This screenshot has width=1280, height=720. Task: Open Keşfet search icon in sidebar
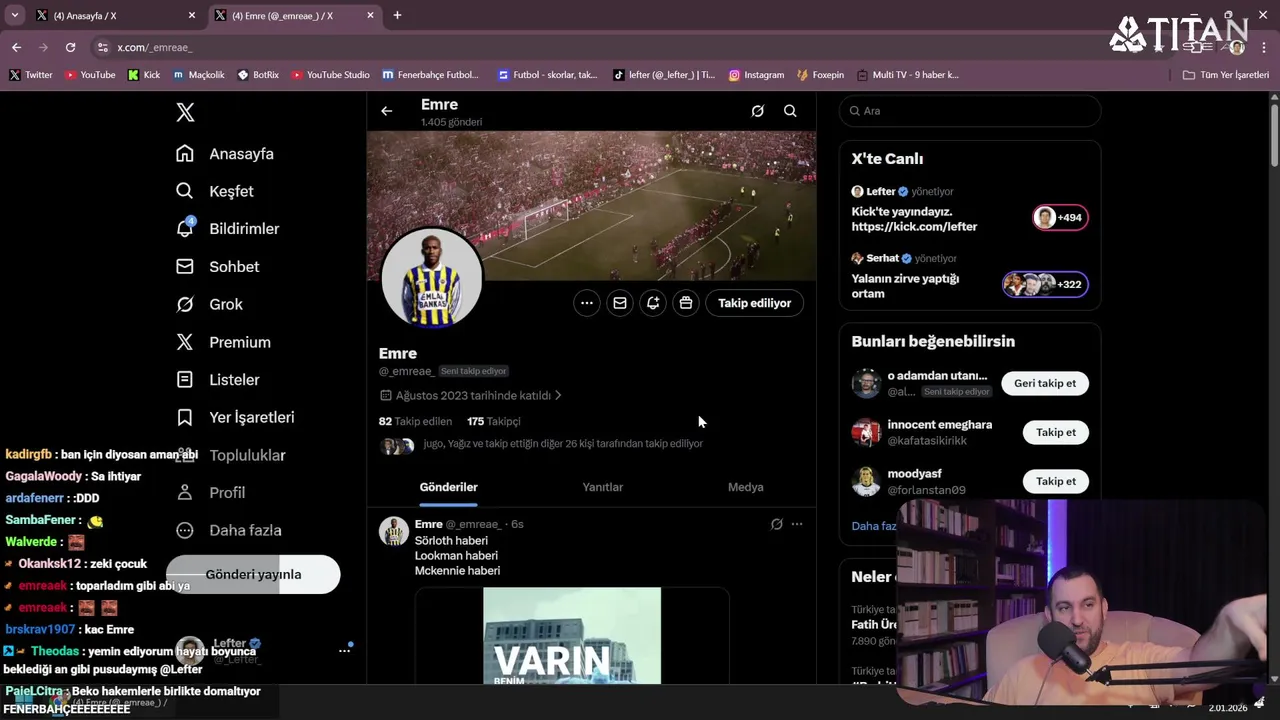185,191
